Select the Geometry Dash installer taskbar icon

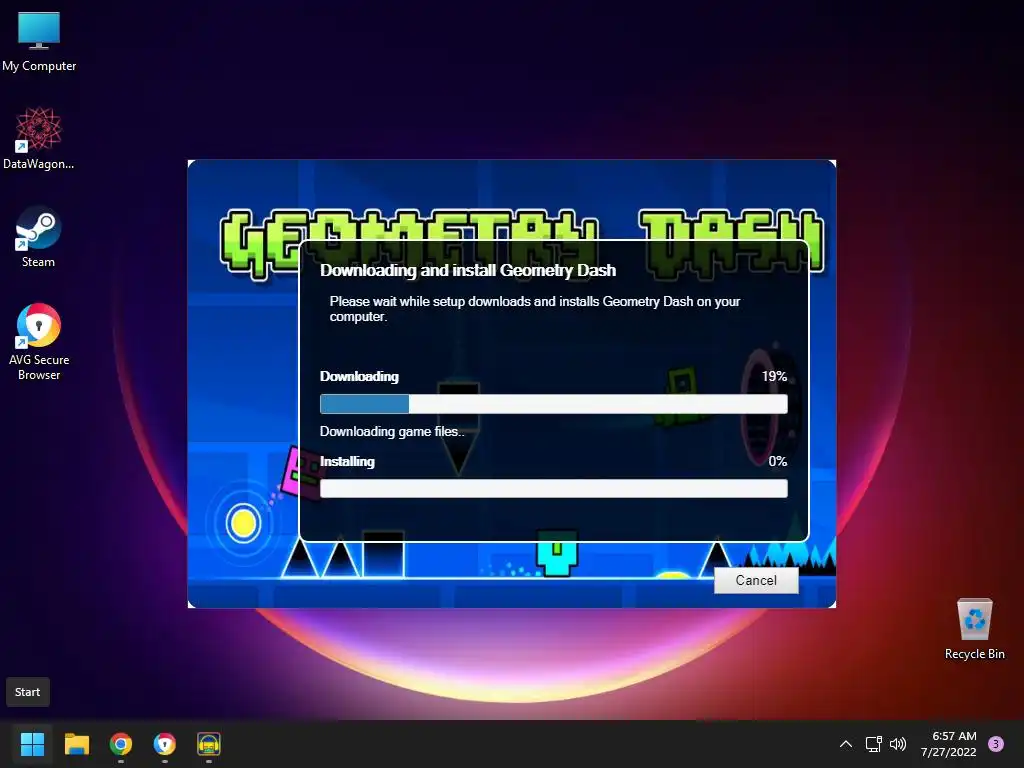209,744
